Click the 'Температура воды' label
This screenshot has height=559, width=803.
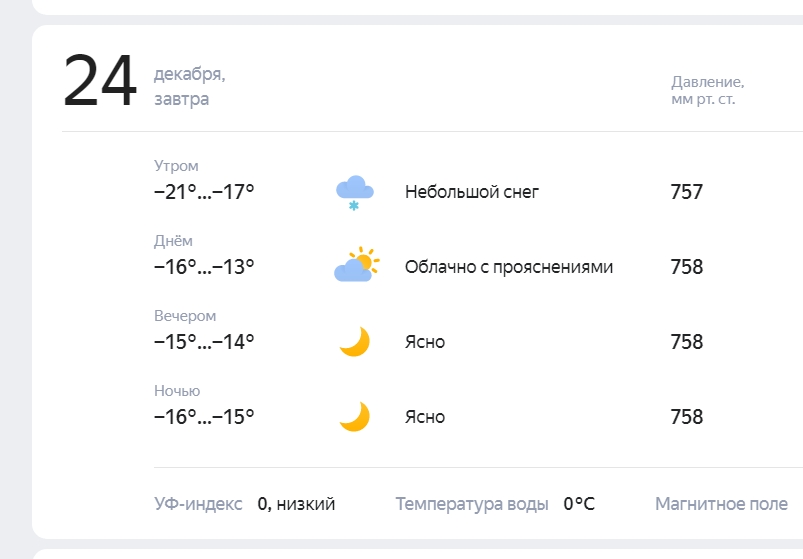click(472, 504)
